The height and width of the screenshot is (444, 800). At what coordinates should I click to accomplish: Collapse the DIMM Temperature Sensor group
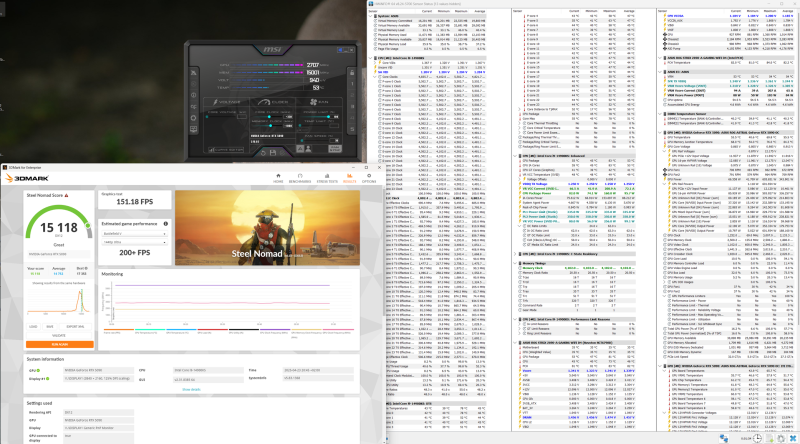click(x=660, y=114)
